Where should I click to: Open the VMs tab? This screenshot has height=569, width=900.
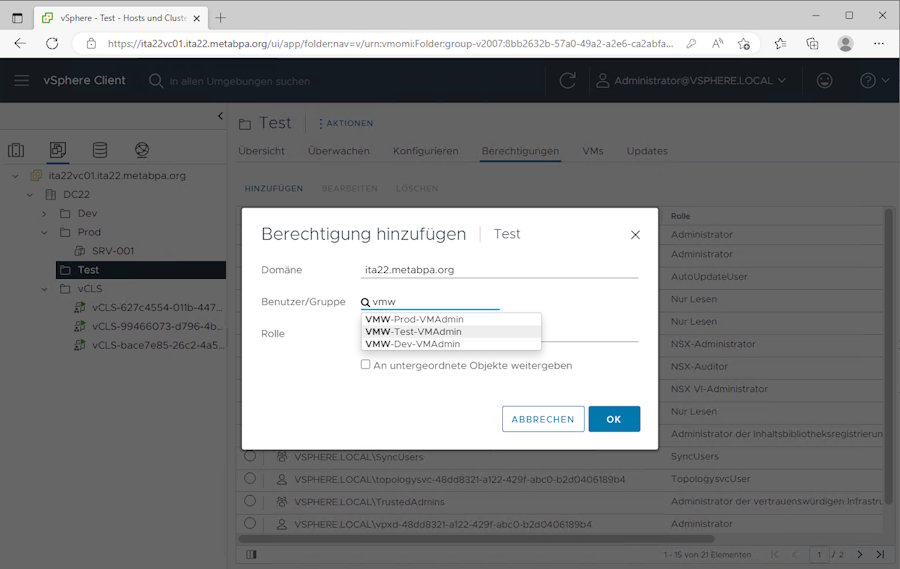pos(593,151)
